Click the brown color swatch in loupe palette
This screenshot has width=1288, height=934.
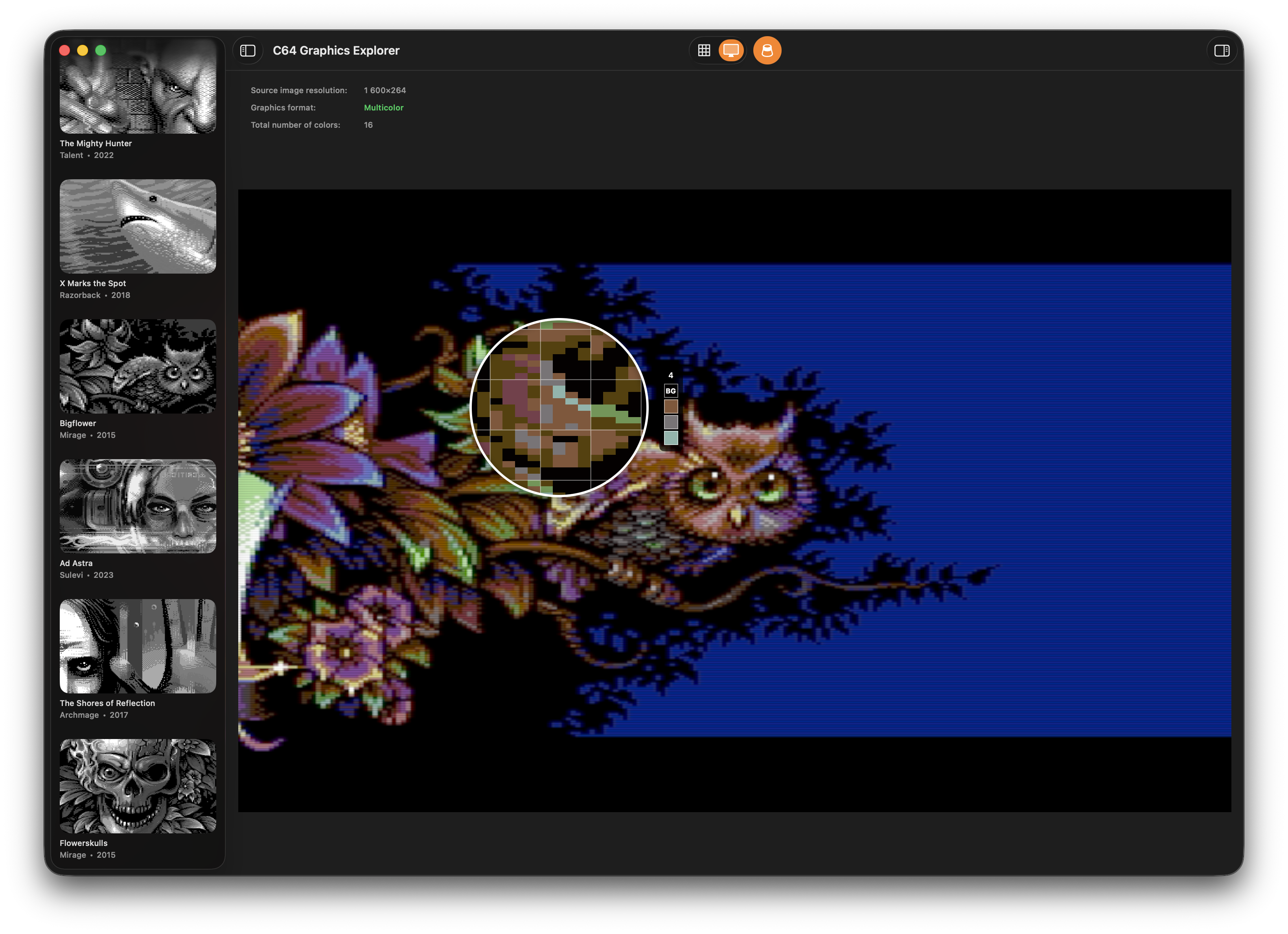pos(671,406)
